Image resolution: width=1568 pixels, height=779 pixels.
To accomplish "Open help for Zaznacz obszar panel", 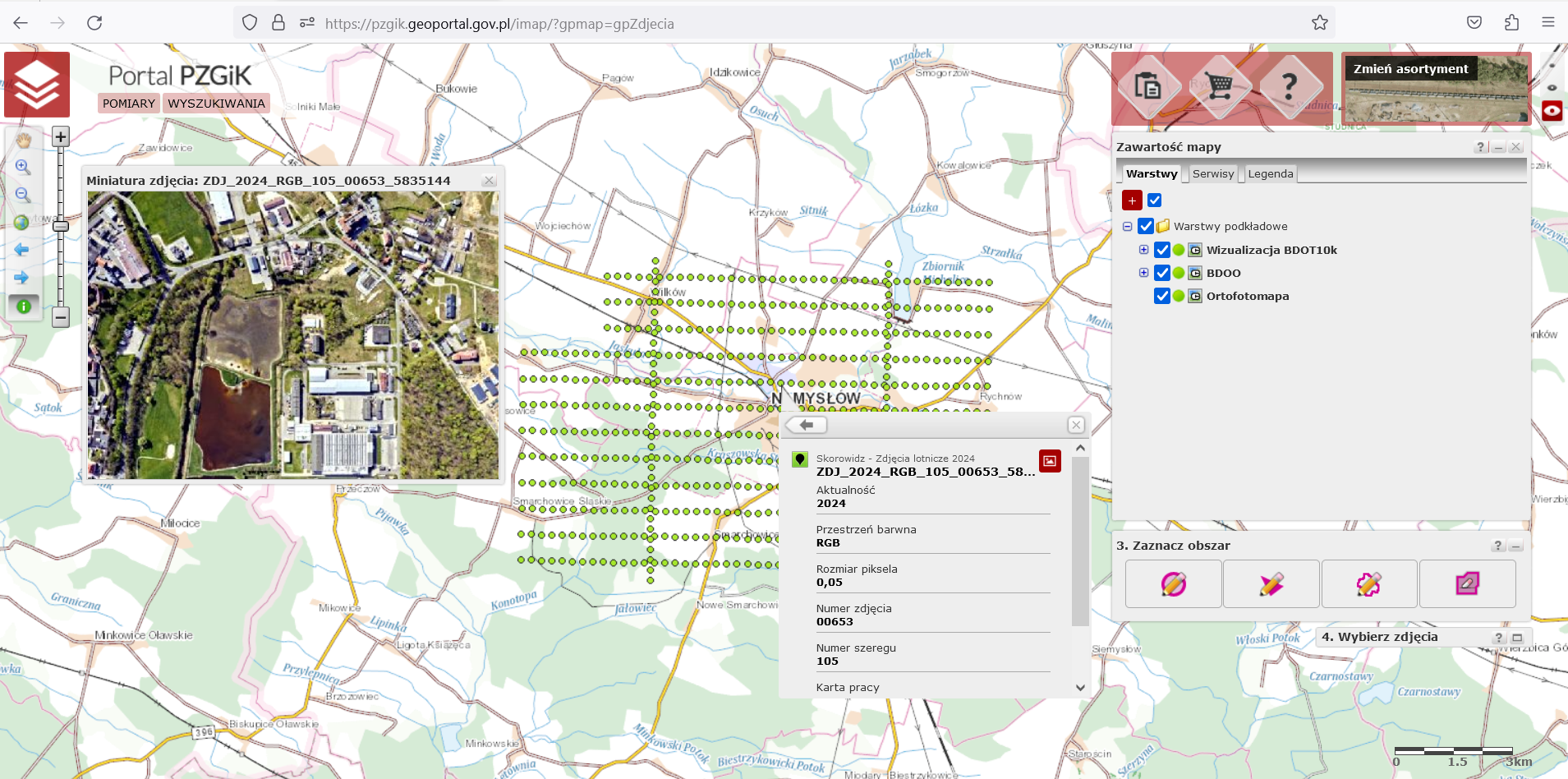I will pos(1498,546).
